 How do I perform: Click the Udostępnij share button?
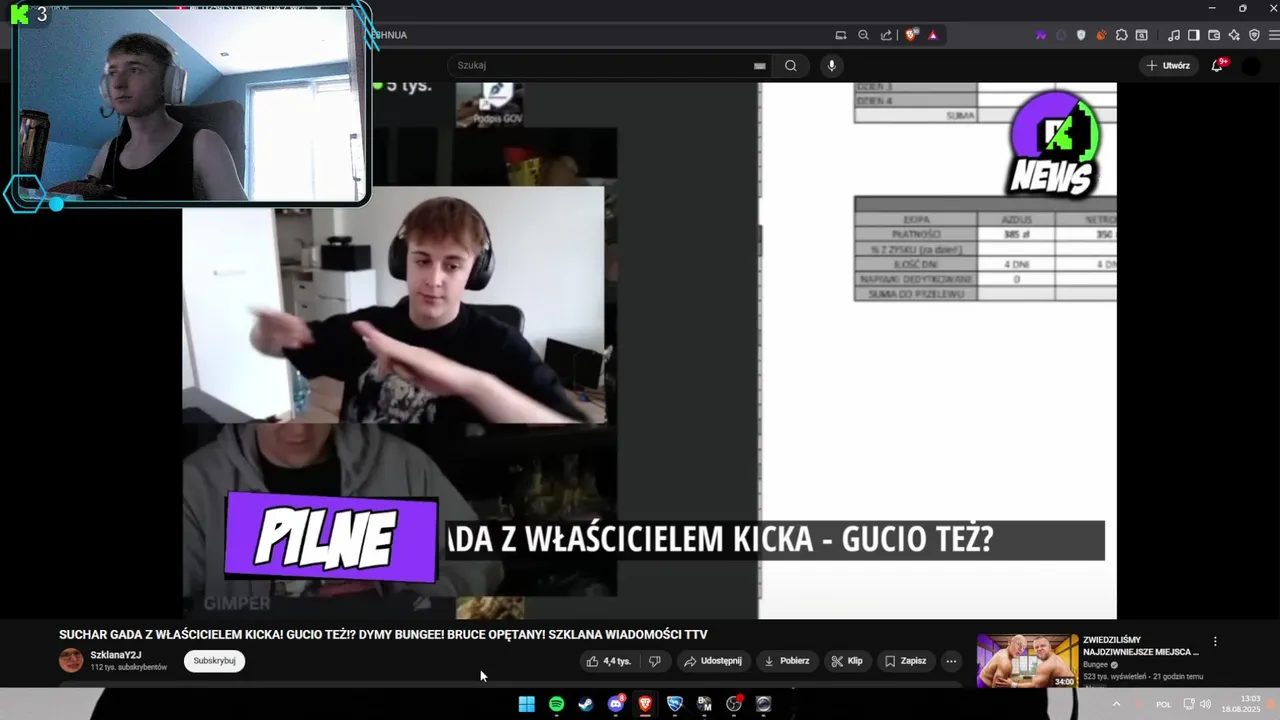click(713, 661)
